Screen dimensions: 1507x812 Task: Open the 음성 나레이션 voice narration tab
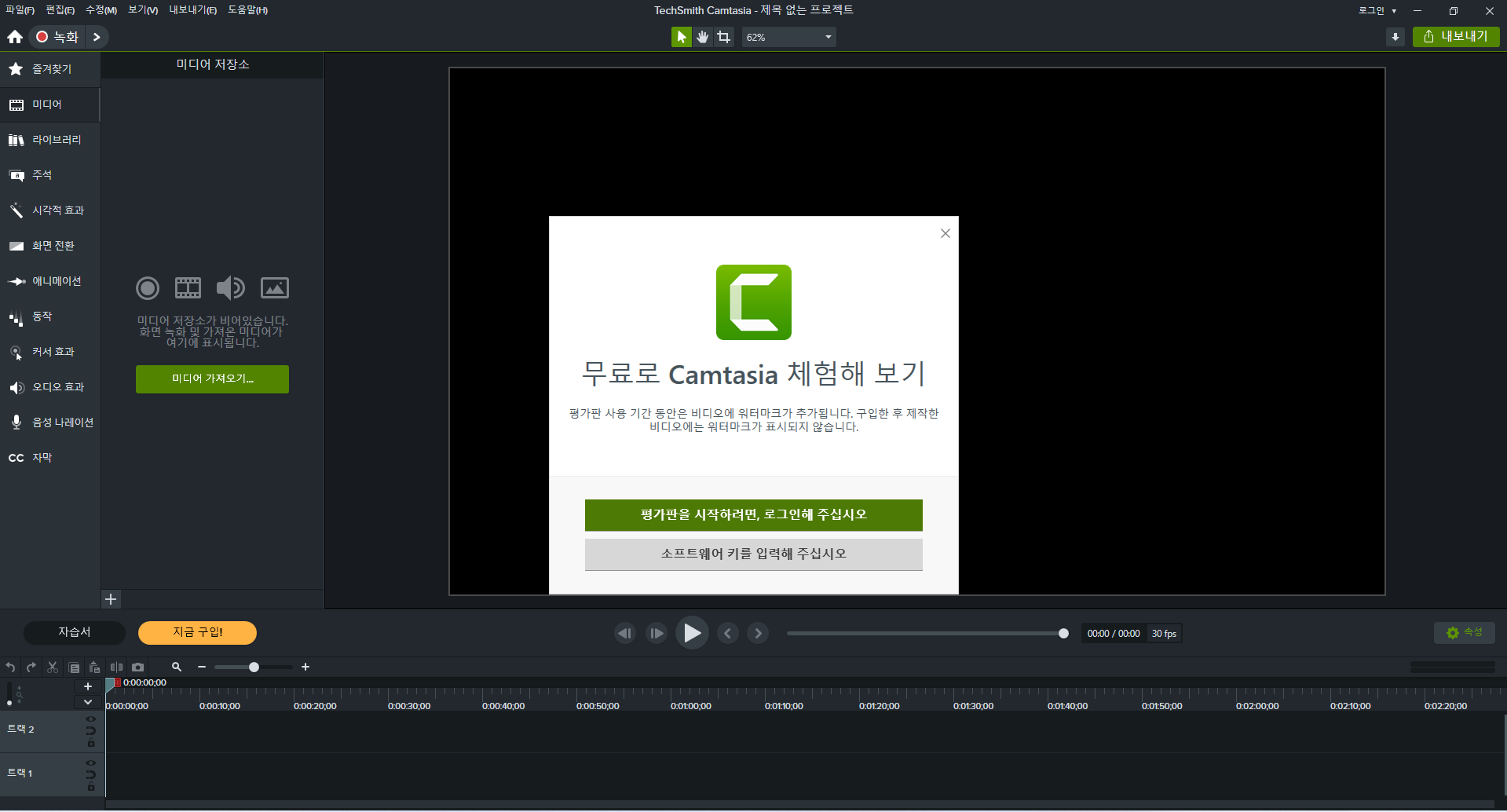pyautogui.click(x=50, y=422)
